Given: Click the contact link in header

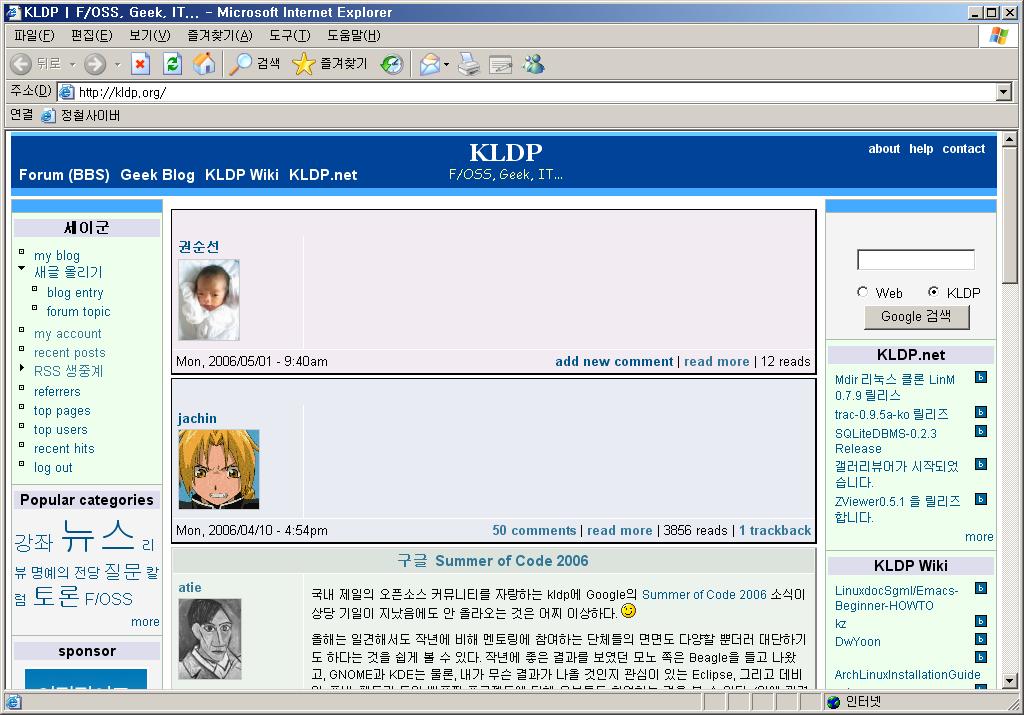Looking at the screenshot, I should coord(963,149).
